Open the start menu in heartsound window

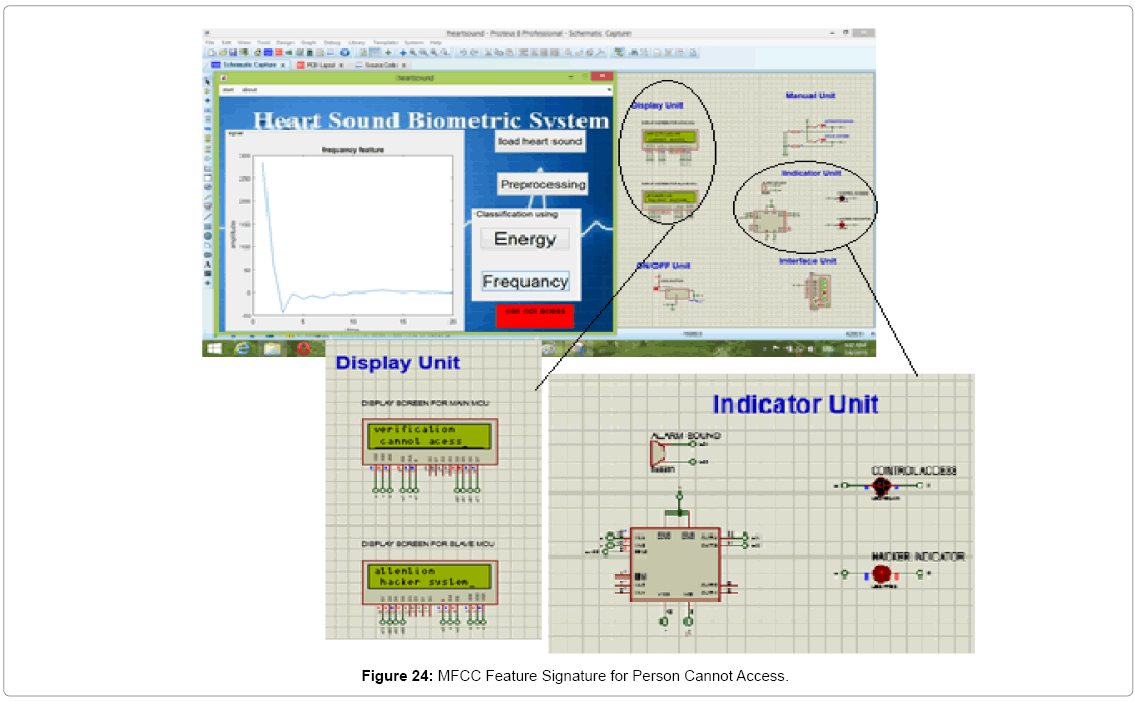pyautogui.click(x=228, y=89)
